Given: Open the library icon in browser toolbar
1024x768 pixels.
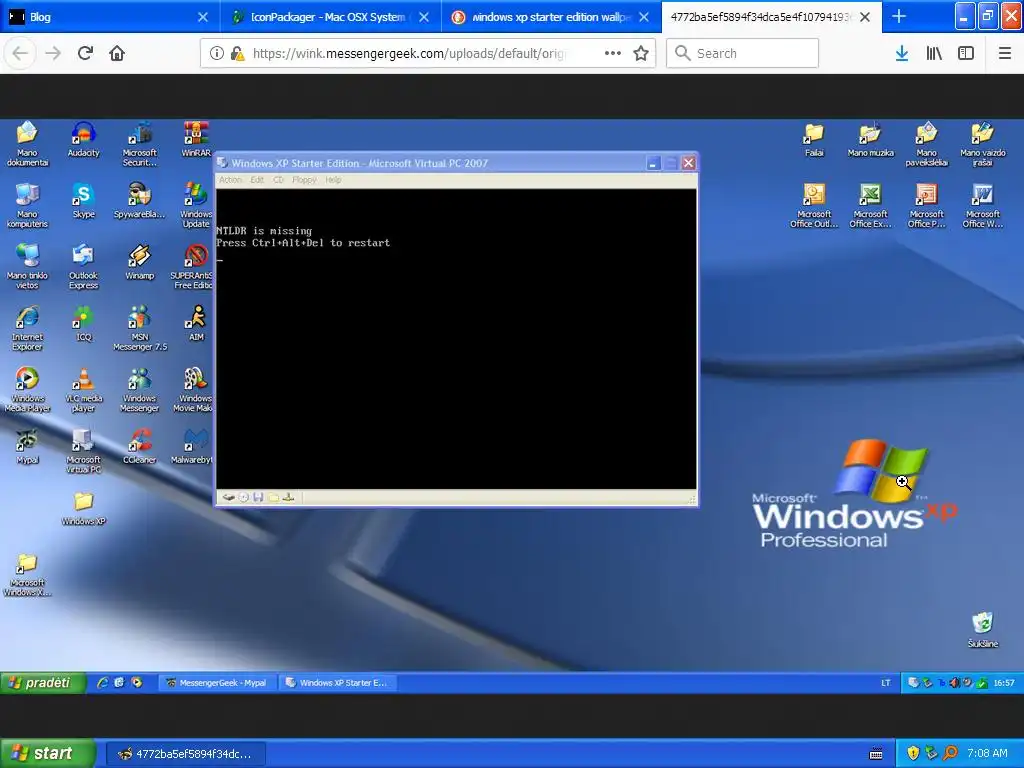Looking at the screenshot, I should click(x=934, y=54).
